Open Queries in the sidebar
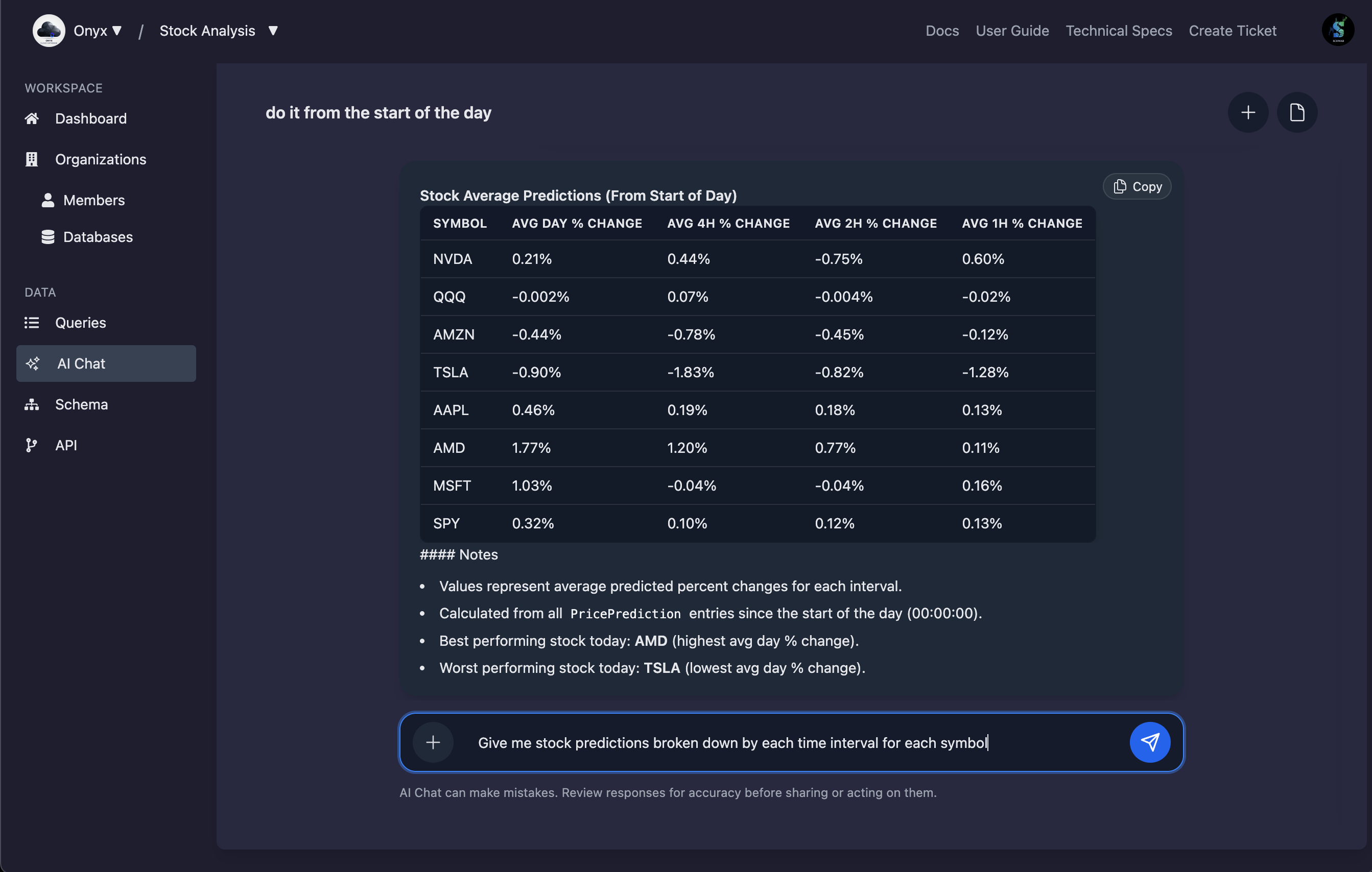Image resolution: width=1372 pixels, height=872 pixels. coord(80,323)
